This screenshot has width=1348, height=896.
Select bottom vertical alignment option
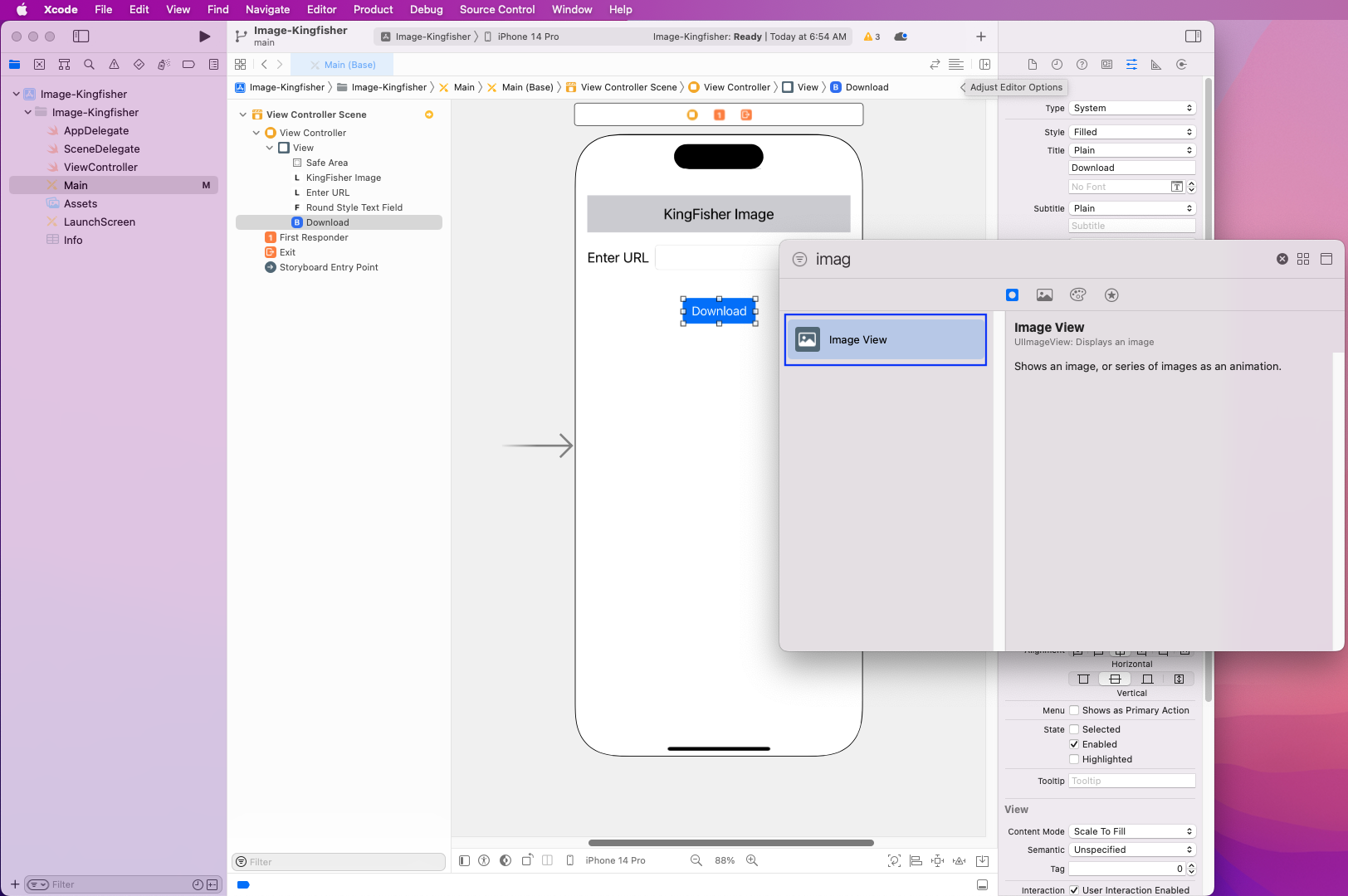coord(1147,679)
